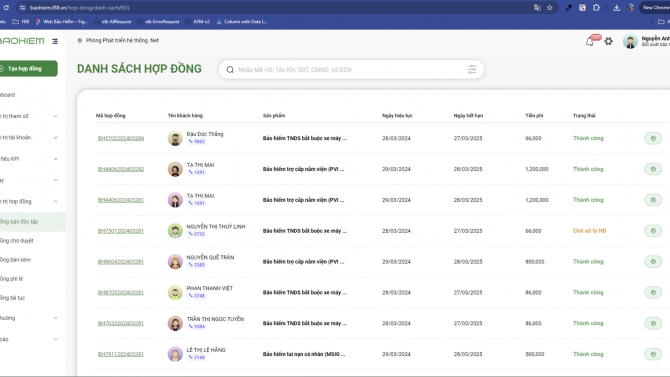Click view icon in Đậu Đức Thắng row
This screenshot has width=670, height=377.
click(x=653, y=138)
